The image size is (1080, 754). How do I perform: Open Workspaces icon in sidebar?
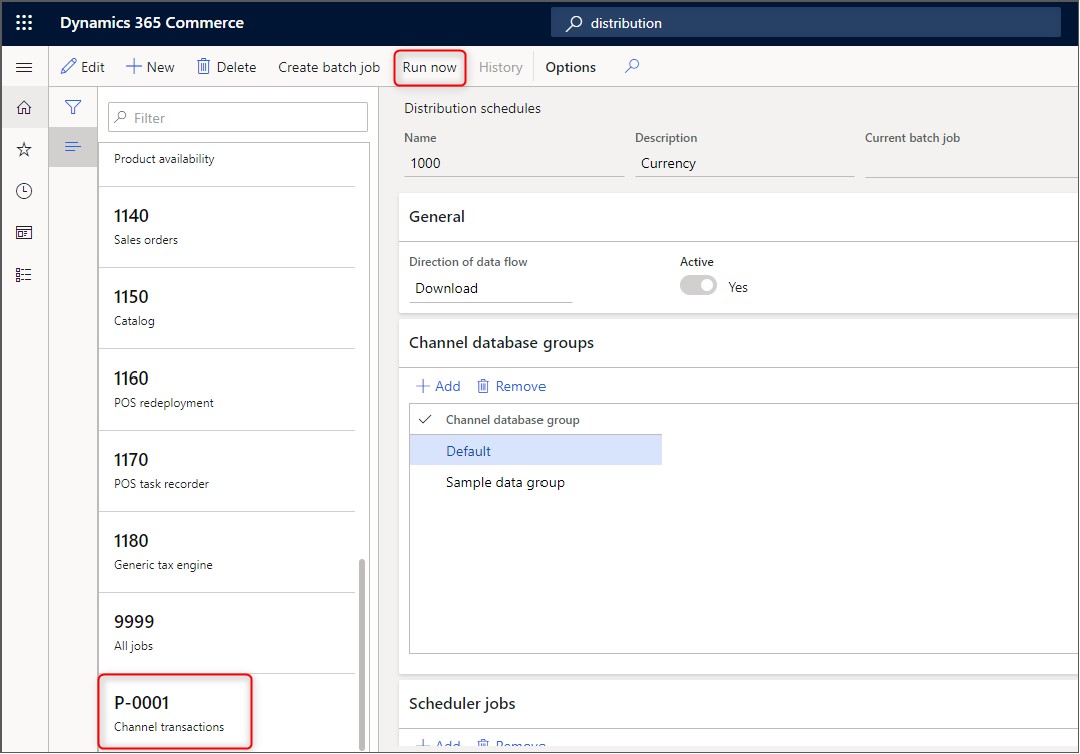pyautogui.click(x=24, y=233)
